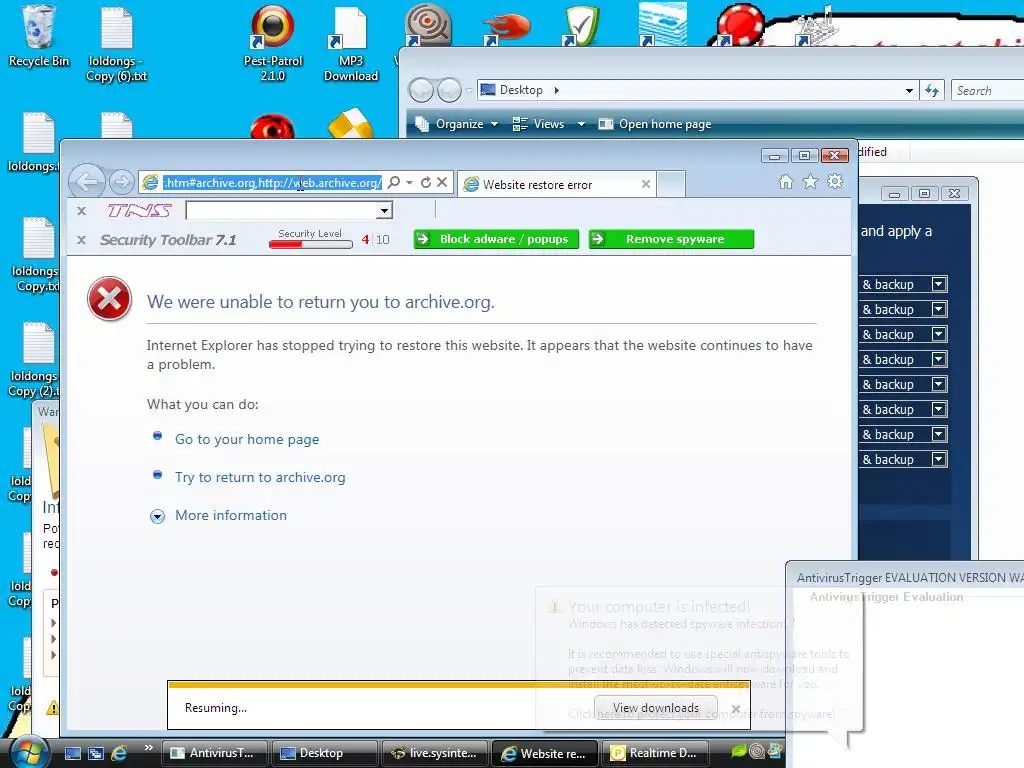This screenshot has height=768, width=1024.
Task: Click Try to return to archive.org link
Action: pyautogui.click(x=260, y=477)
